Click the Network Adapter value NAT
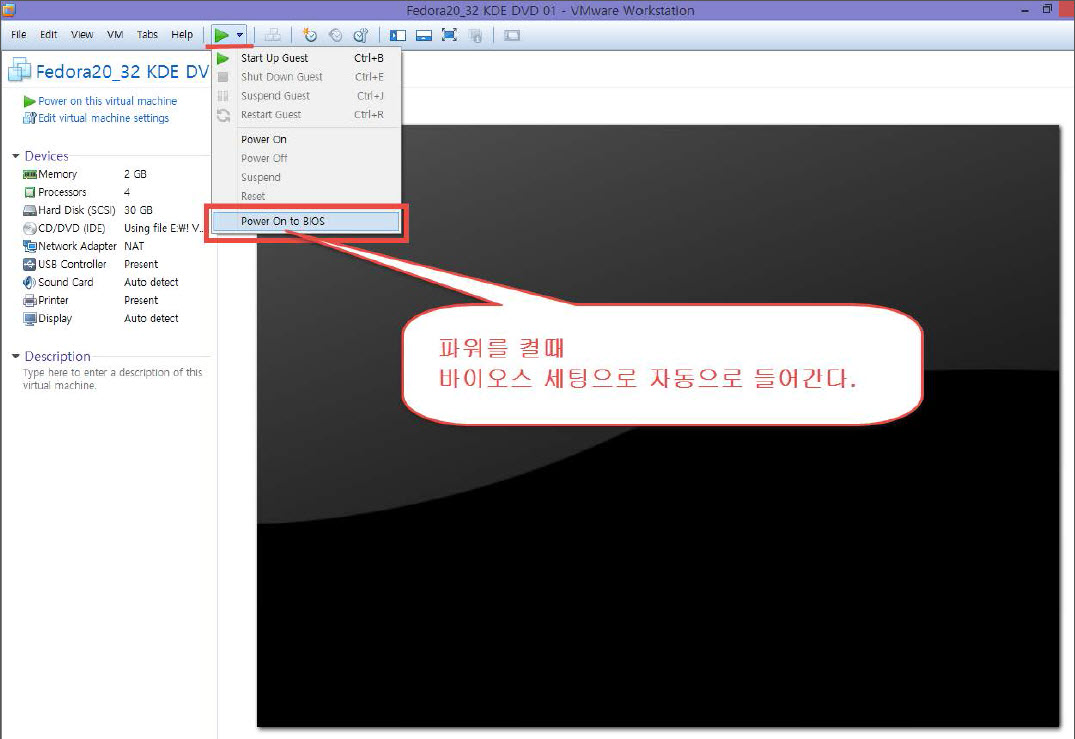The height and width of the screenshot is (739, 1075). 134,246
